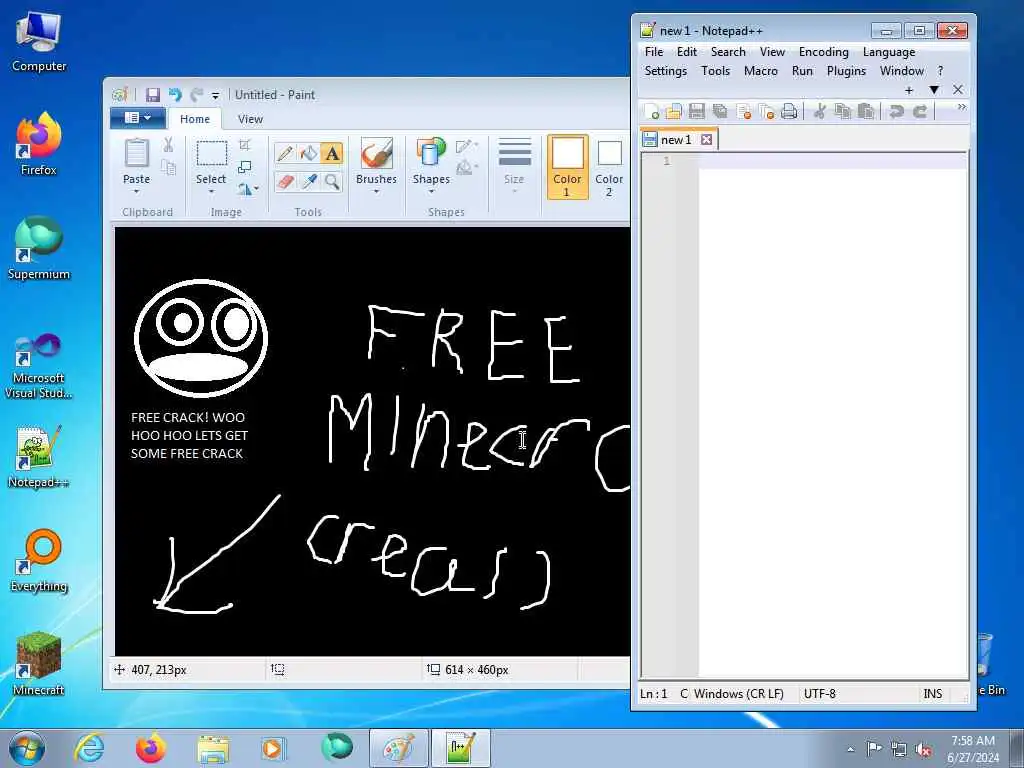Open the Encoding menu in Notepad++
Viewport: 1024px width, 768px height.
(824, 52)
